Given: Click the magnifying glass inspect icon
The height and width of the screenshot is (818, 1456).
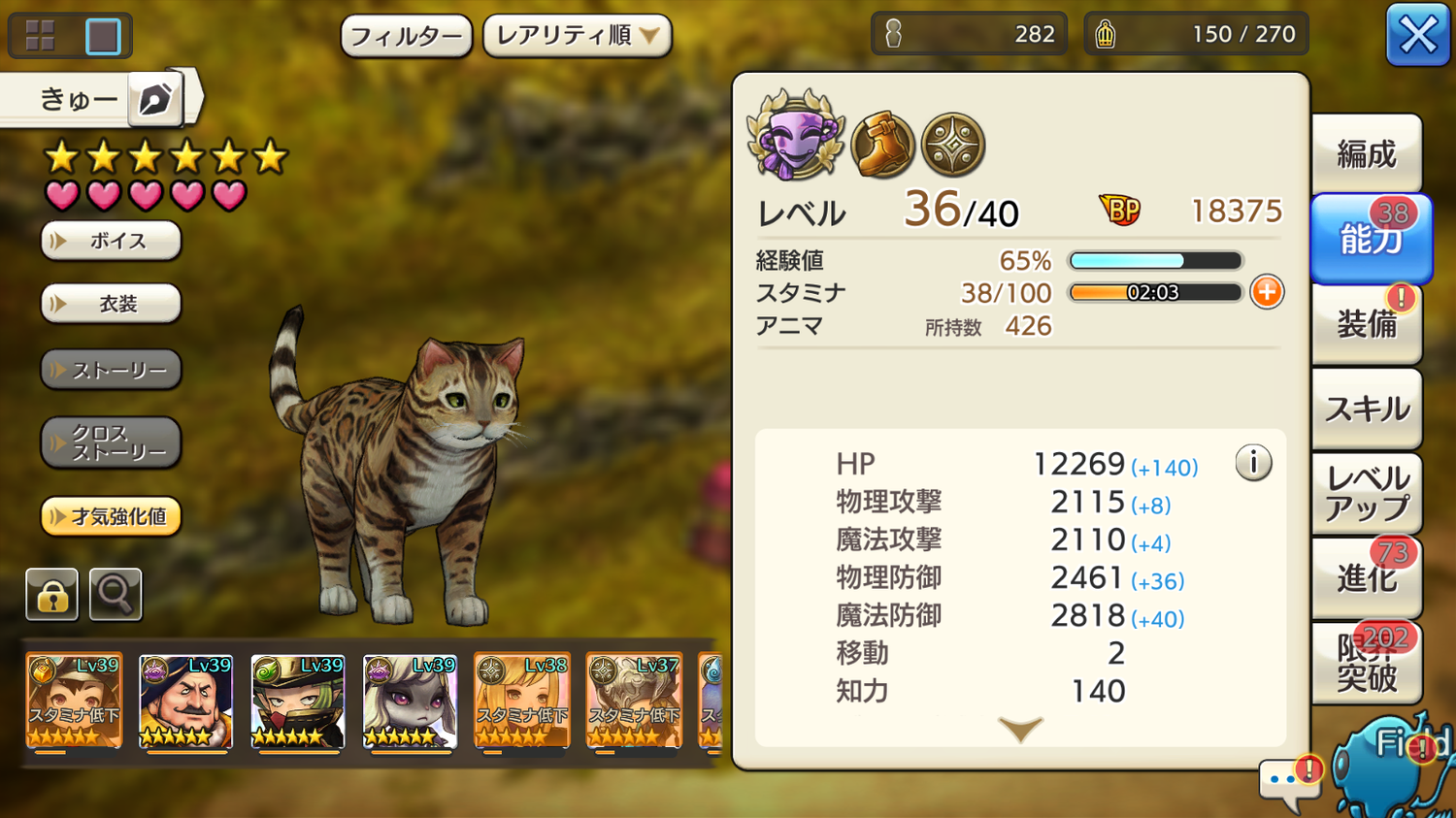Looking at the screenshot, I should click(x=116, y=594).
